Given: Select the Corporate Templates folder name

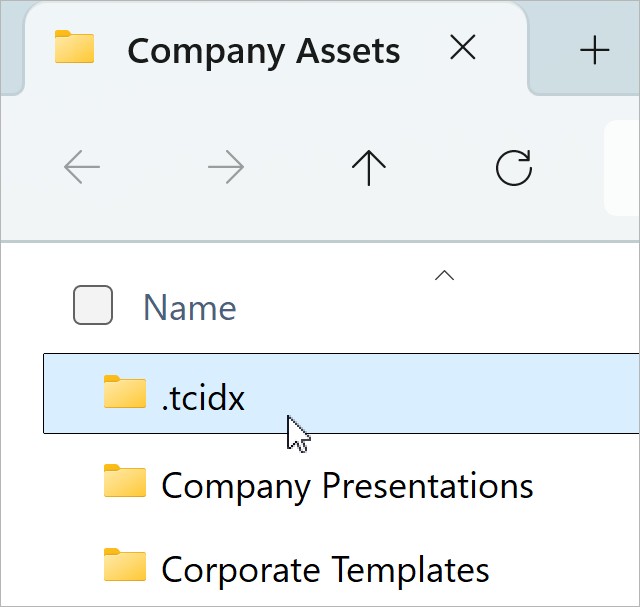Looking at the screenshot, I should (x=325, y=570).
